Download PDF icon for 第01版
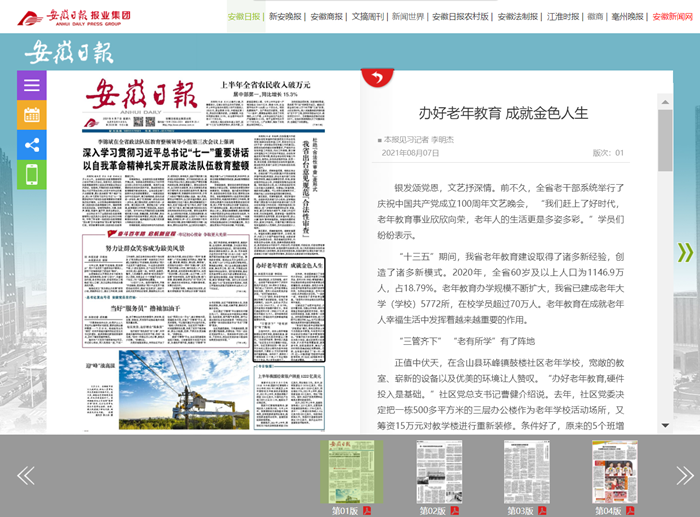700x517 pixels. [x=367, y=510]
